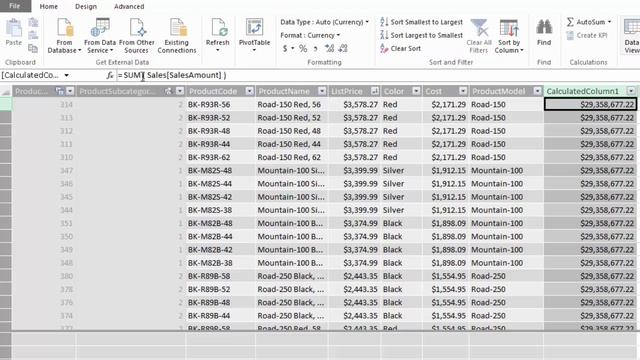
Task: Switch to the Home tab
Action: (49, 7)
